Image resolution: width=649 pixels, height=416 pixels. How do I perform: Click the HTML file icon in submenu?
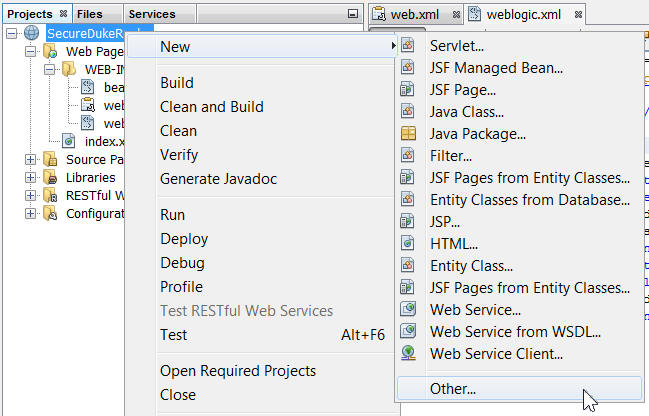408,243
